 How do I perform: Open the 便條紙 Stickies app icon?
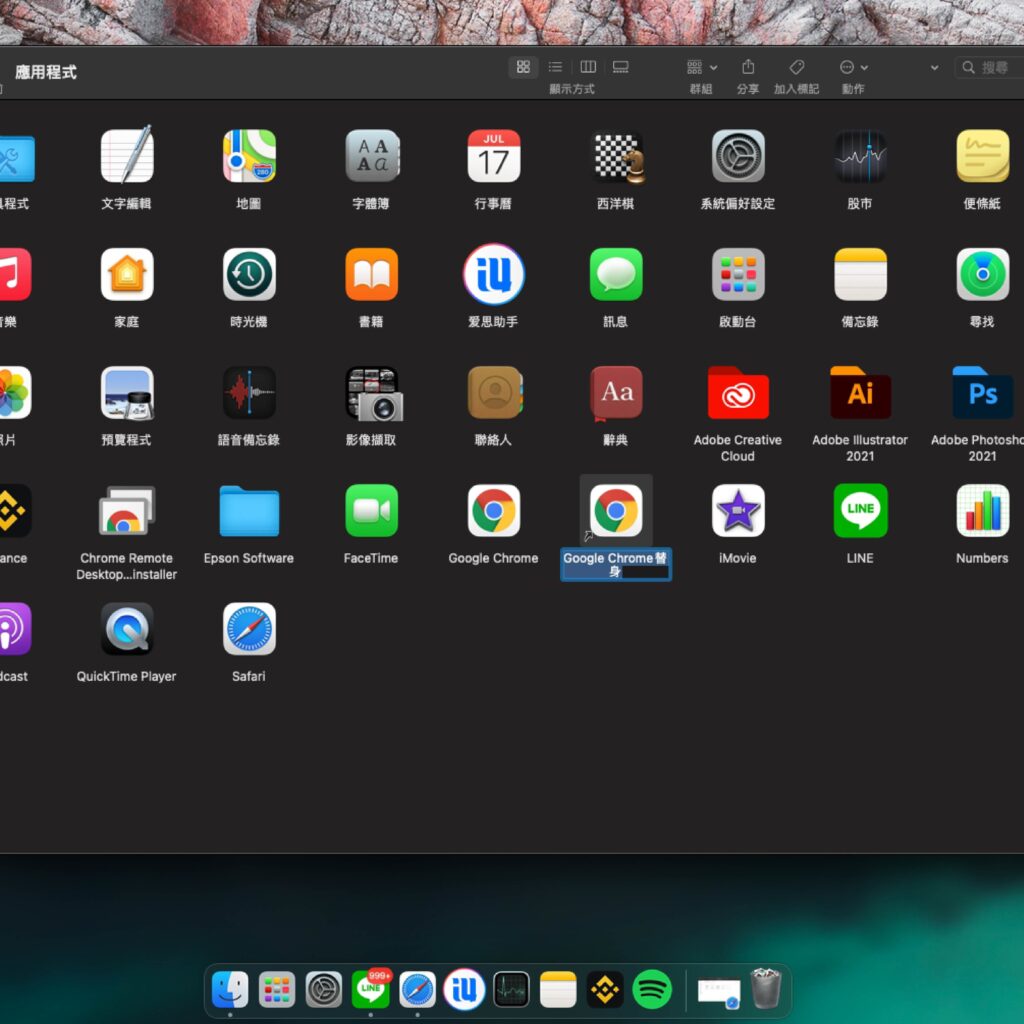coord(983,157)
